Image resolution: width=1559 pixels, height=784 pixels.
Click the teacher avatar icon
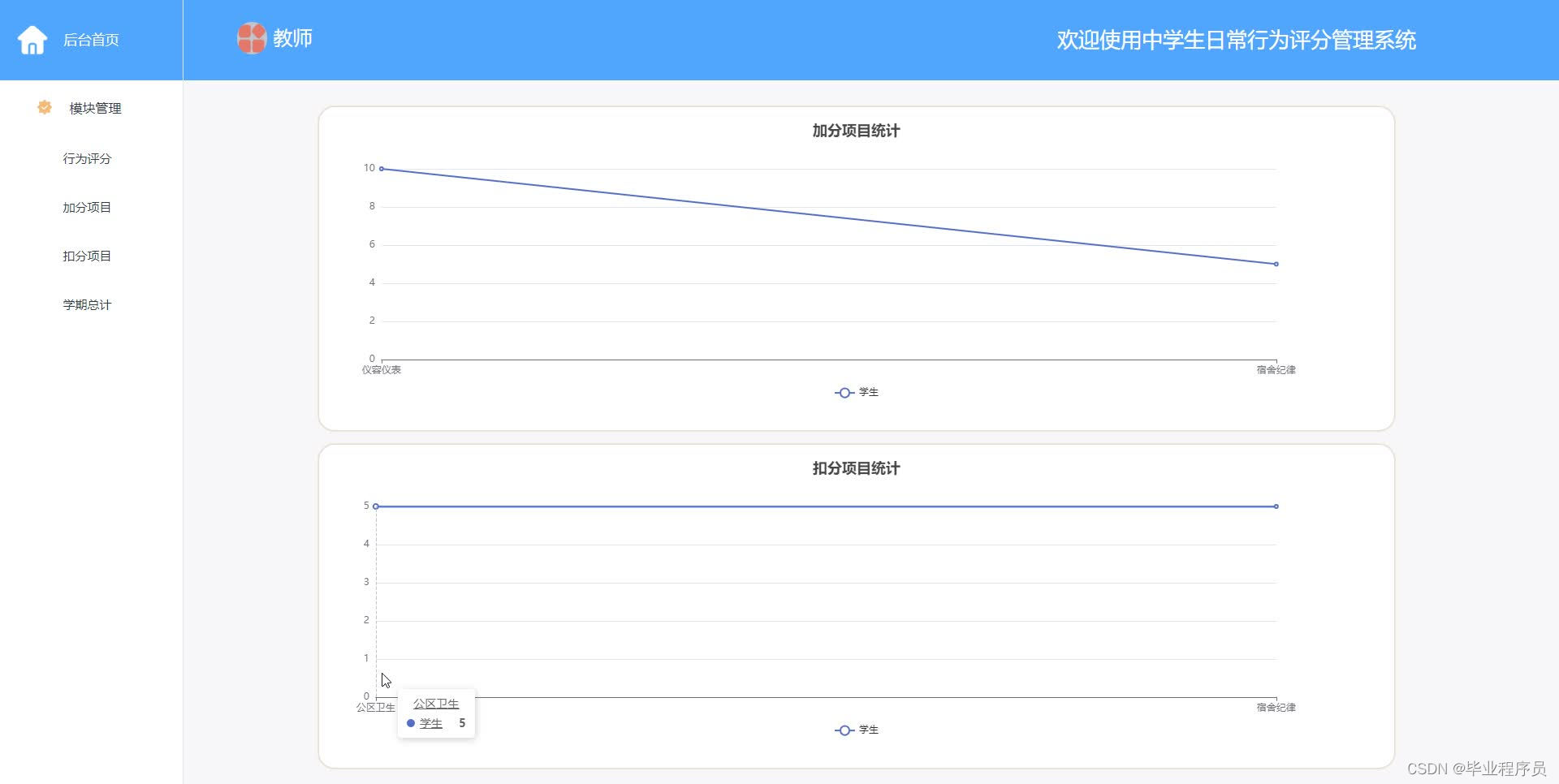click(252, 38)
